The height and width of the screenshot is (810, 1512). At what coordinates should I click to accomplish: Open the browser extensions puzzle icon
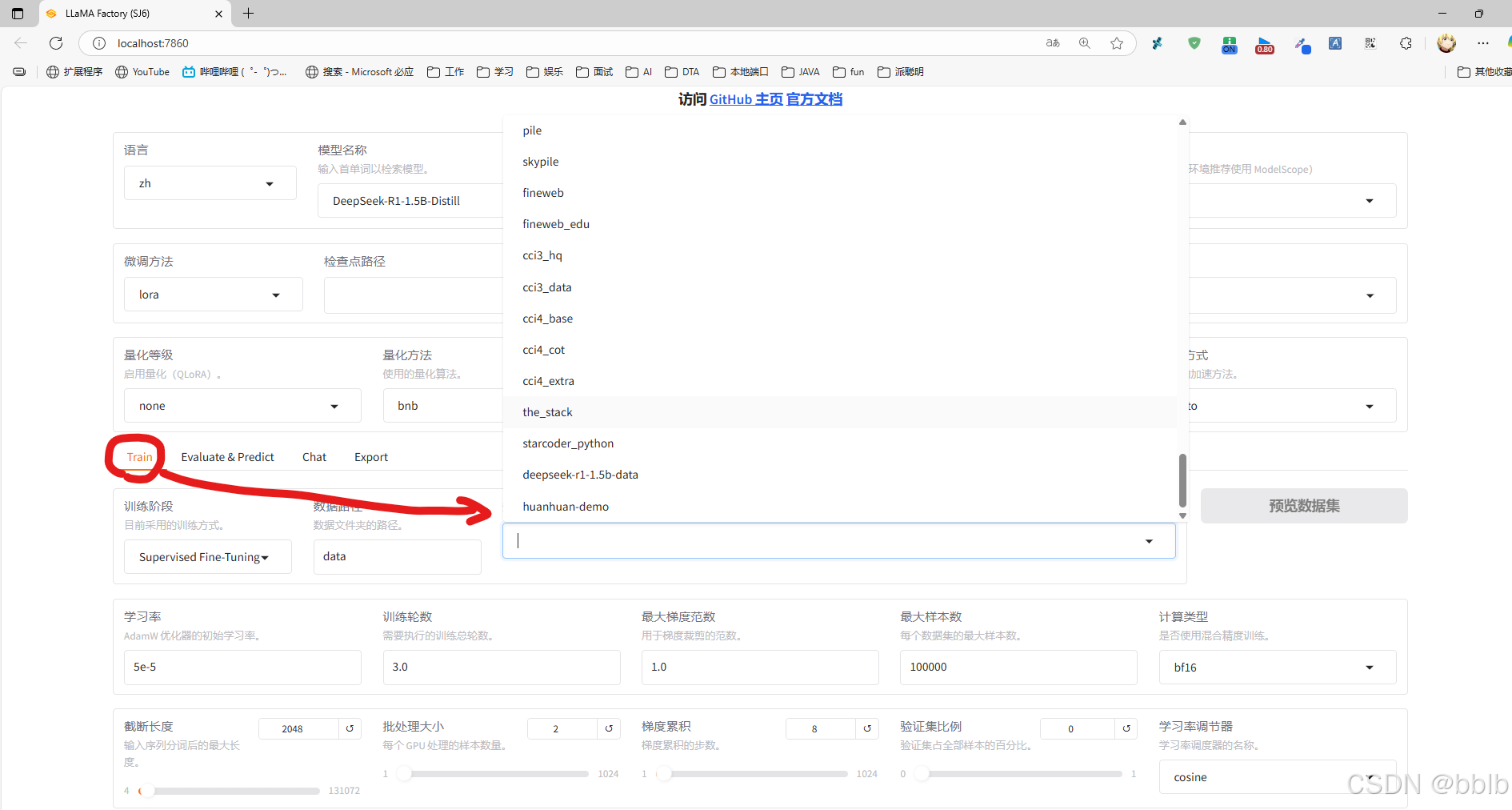1406,43
